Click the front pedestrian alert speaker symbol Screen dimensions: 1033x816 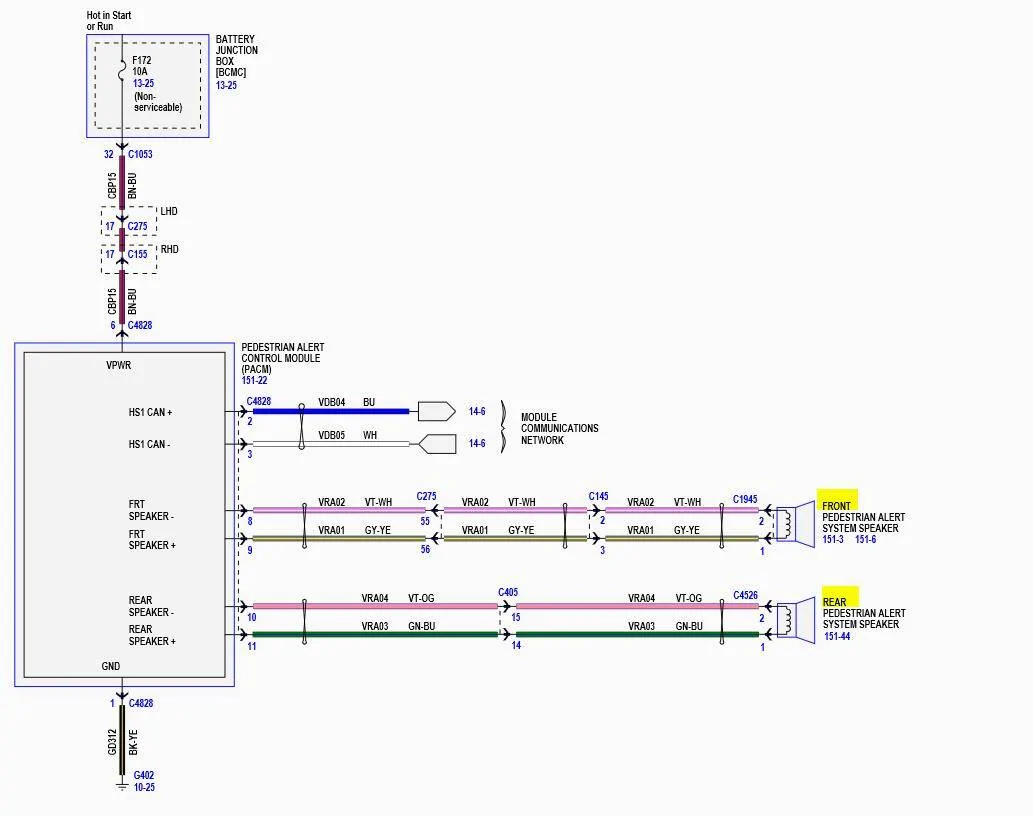[x=796, y=524]
